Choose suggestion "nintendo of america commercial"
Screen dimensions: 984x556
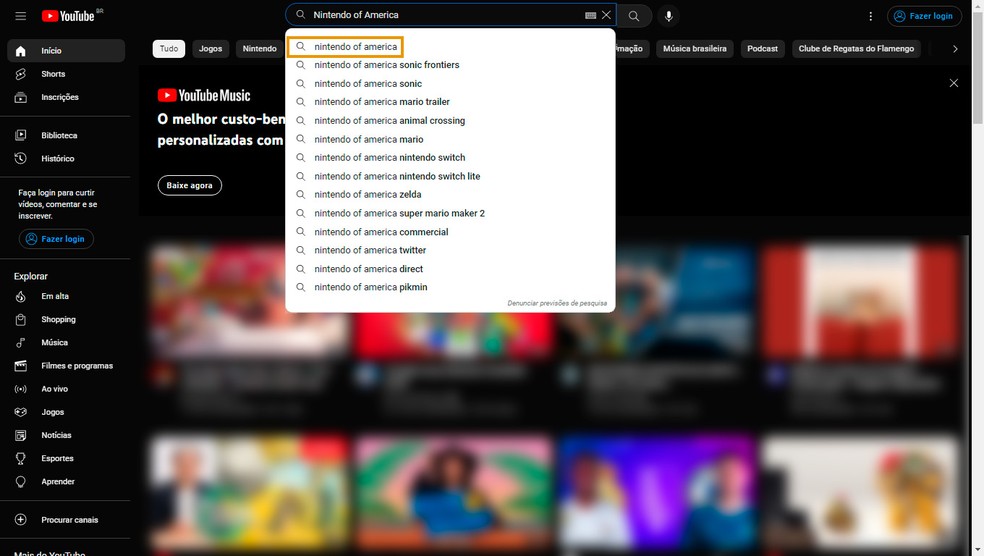click(x=450, y=232)
